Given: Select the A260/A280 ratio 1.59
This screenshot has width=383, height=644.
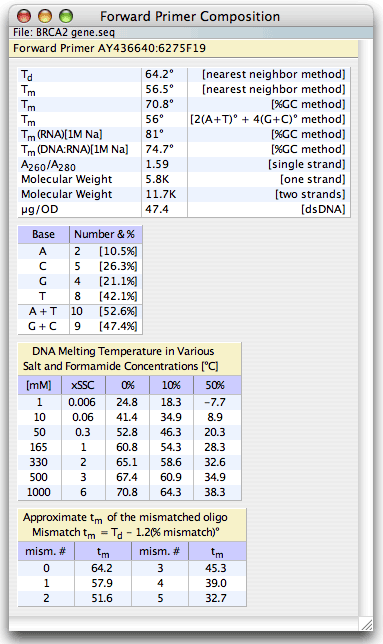Looking at the screenshot, I should 157,164.
